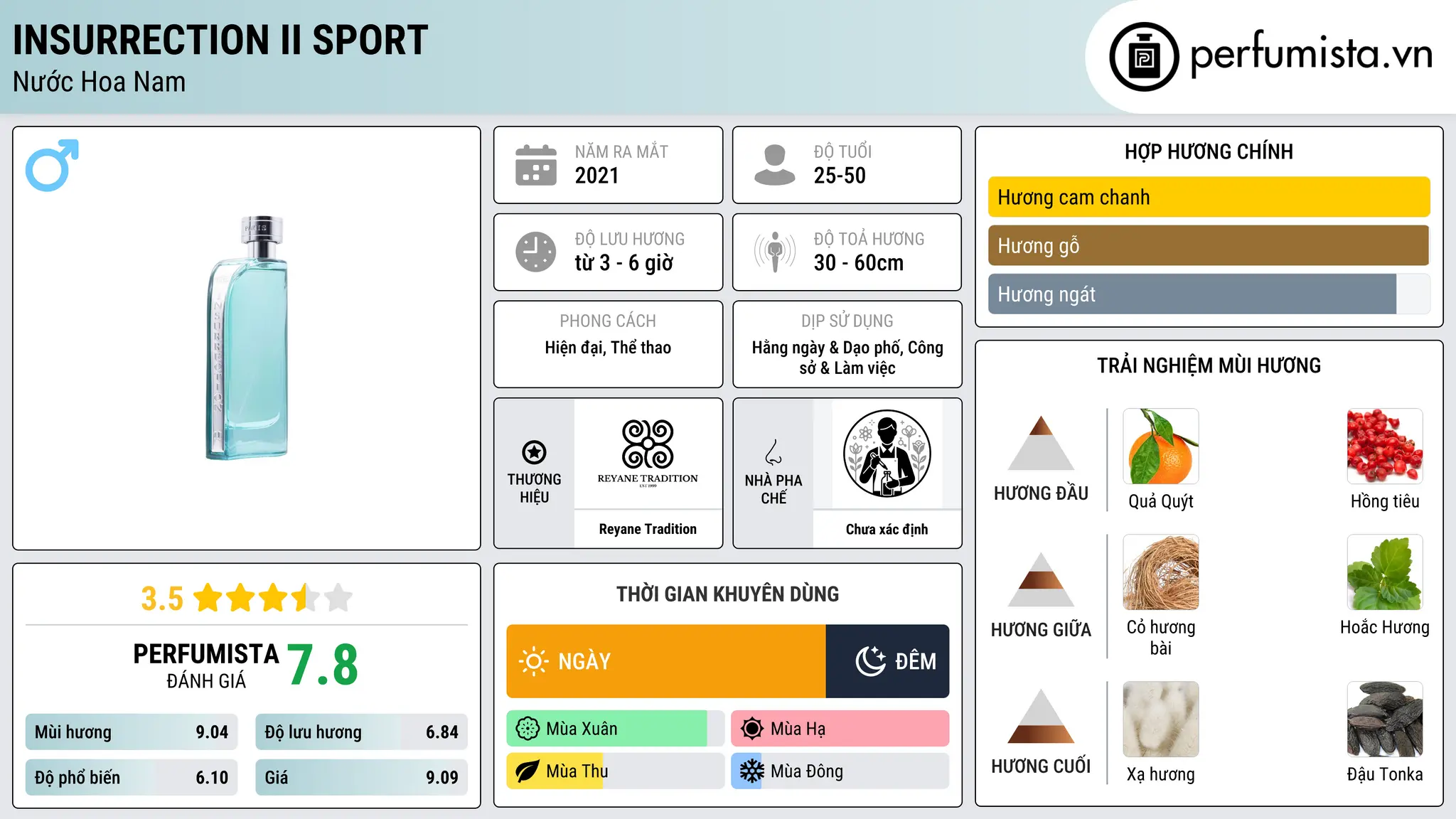Viewport: 1456px width, 819px height.
Task: Click the sun icon next to Ngày
Action: (533, 661)
